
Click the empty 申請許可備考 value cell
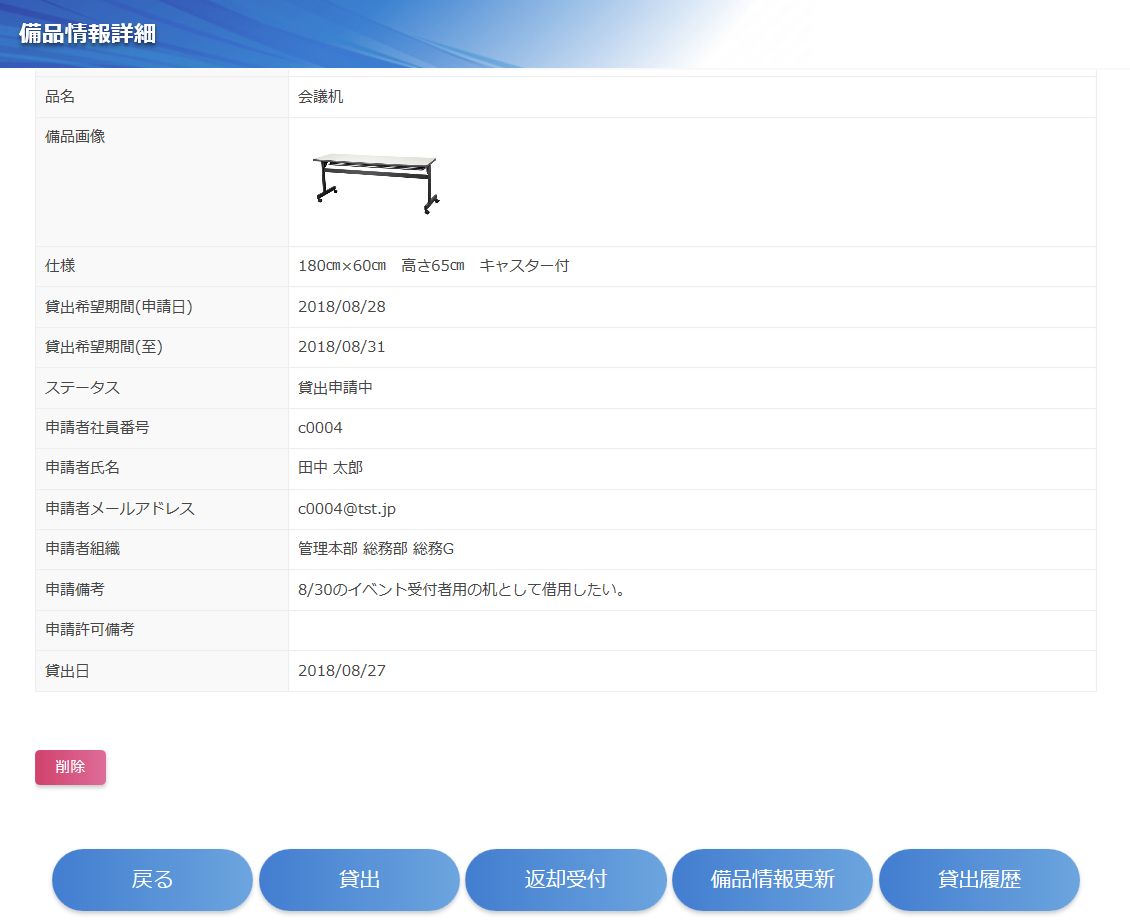(691, 630)
